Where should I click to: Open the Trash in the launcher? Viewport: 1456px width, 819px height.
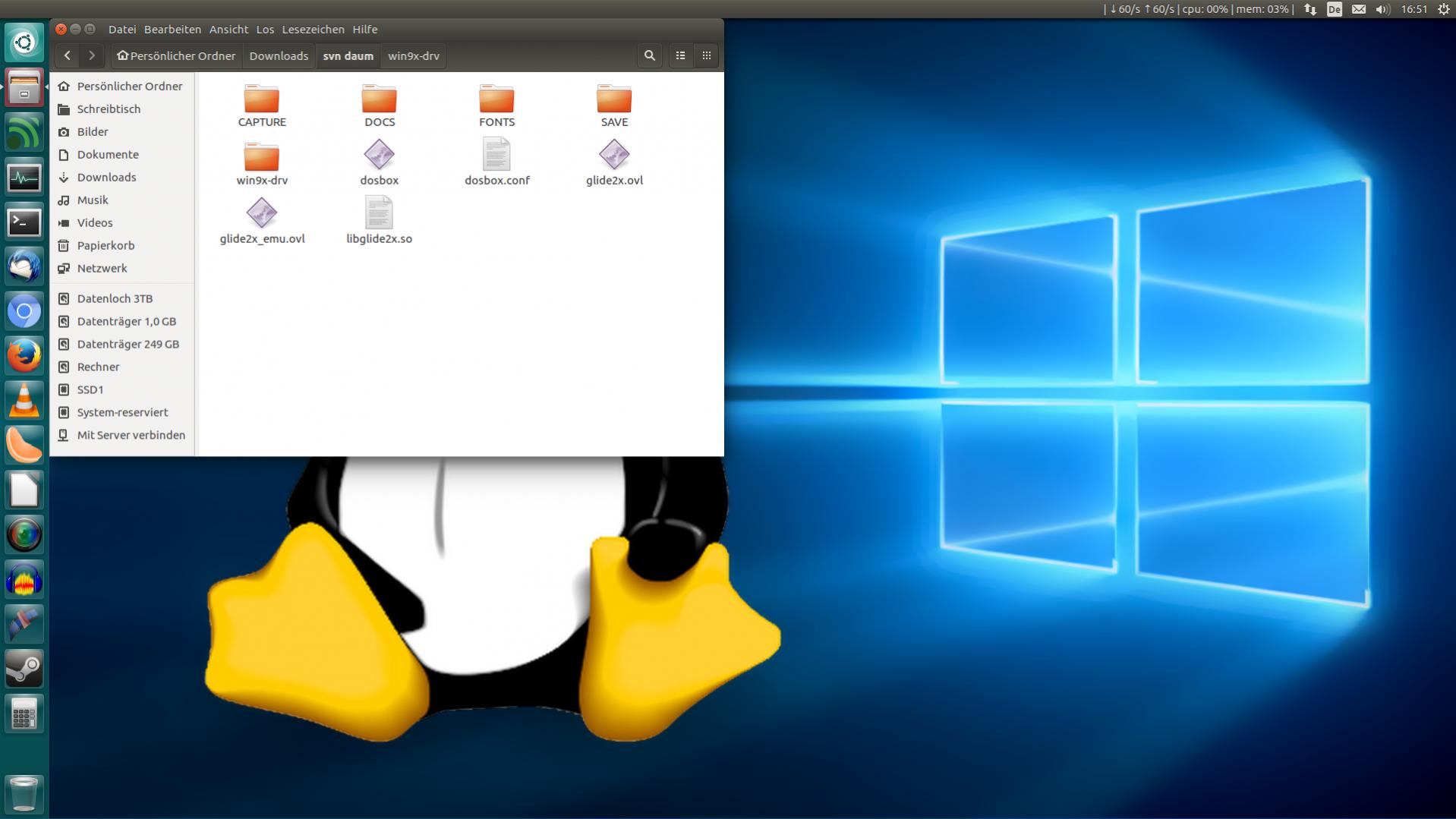[x=24, y=793]
